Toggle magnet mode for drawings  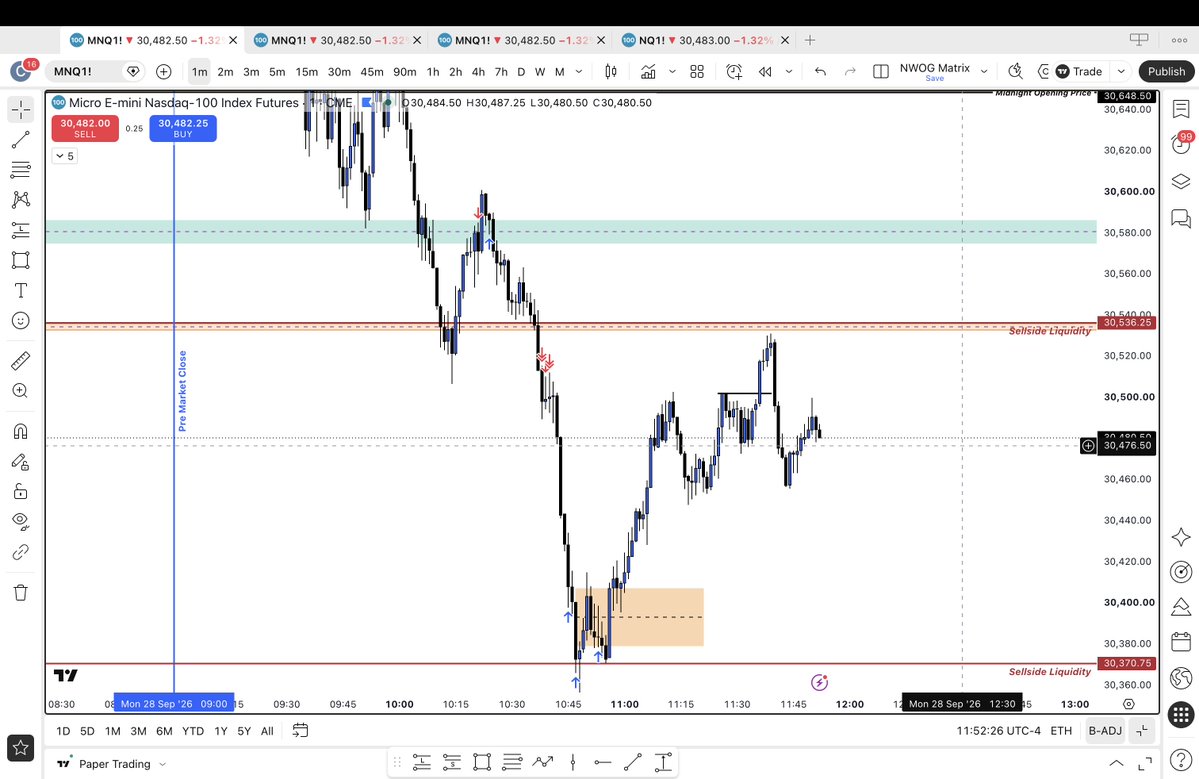coord(21,431)
